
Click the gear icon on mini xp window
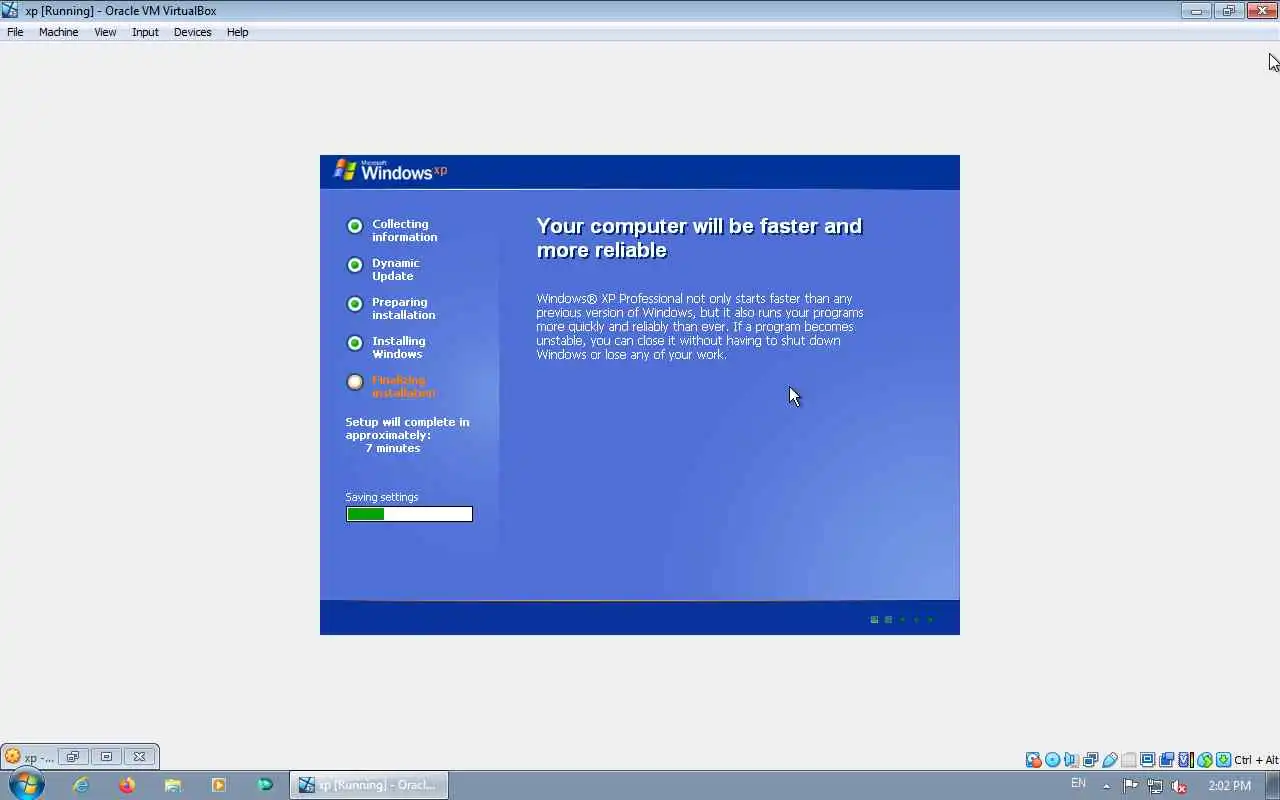[x=12, y=757]
